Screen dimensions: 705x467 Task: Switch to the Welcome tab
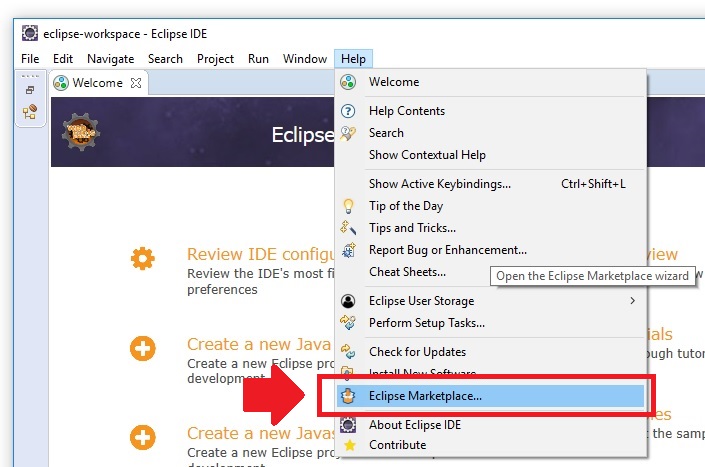click(x=97, y=83)
